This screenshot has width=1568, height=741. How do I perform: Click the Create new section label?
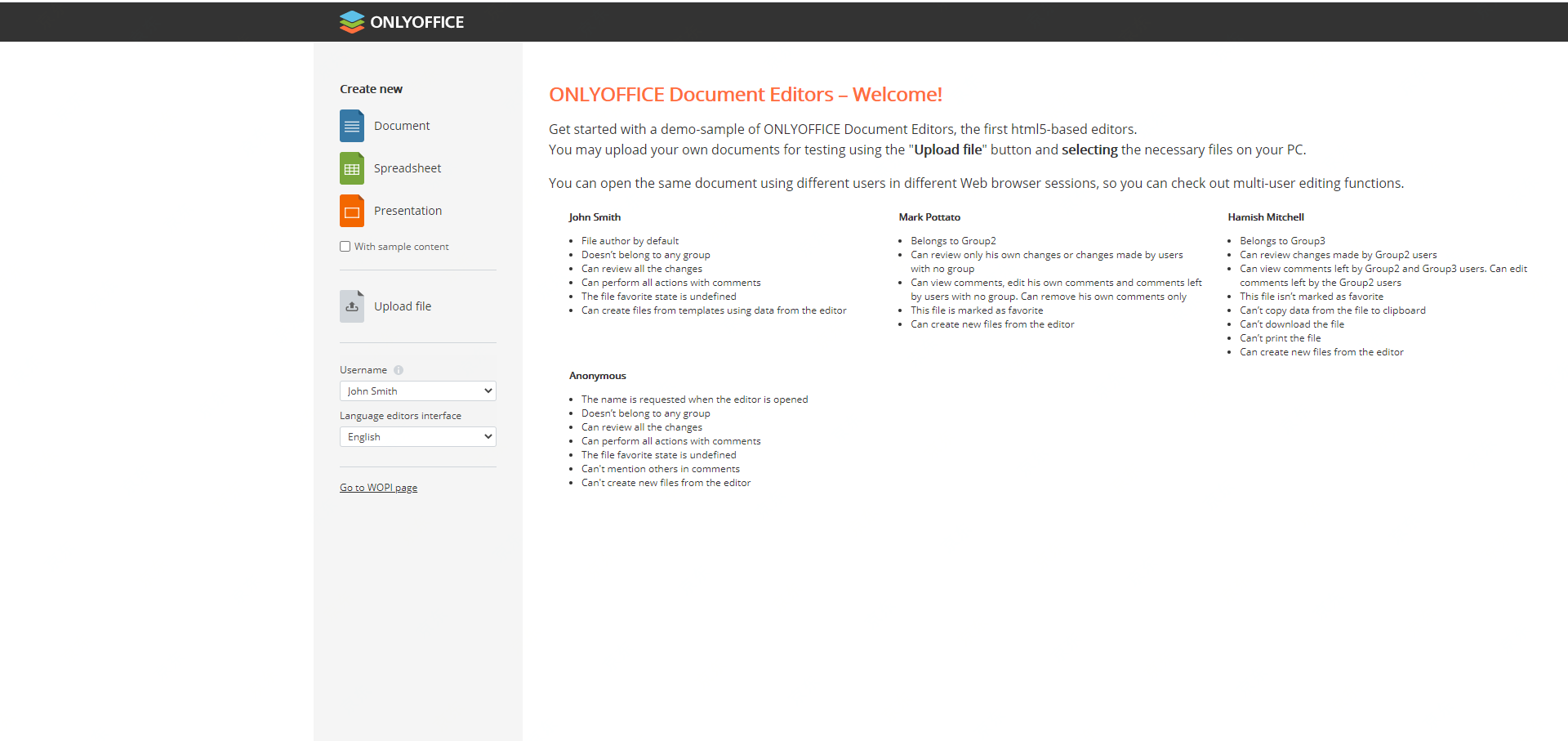coord(372,89)
